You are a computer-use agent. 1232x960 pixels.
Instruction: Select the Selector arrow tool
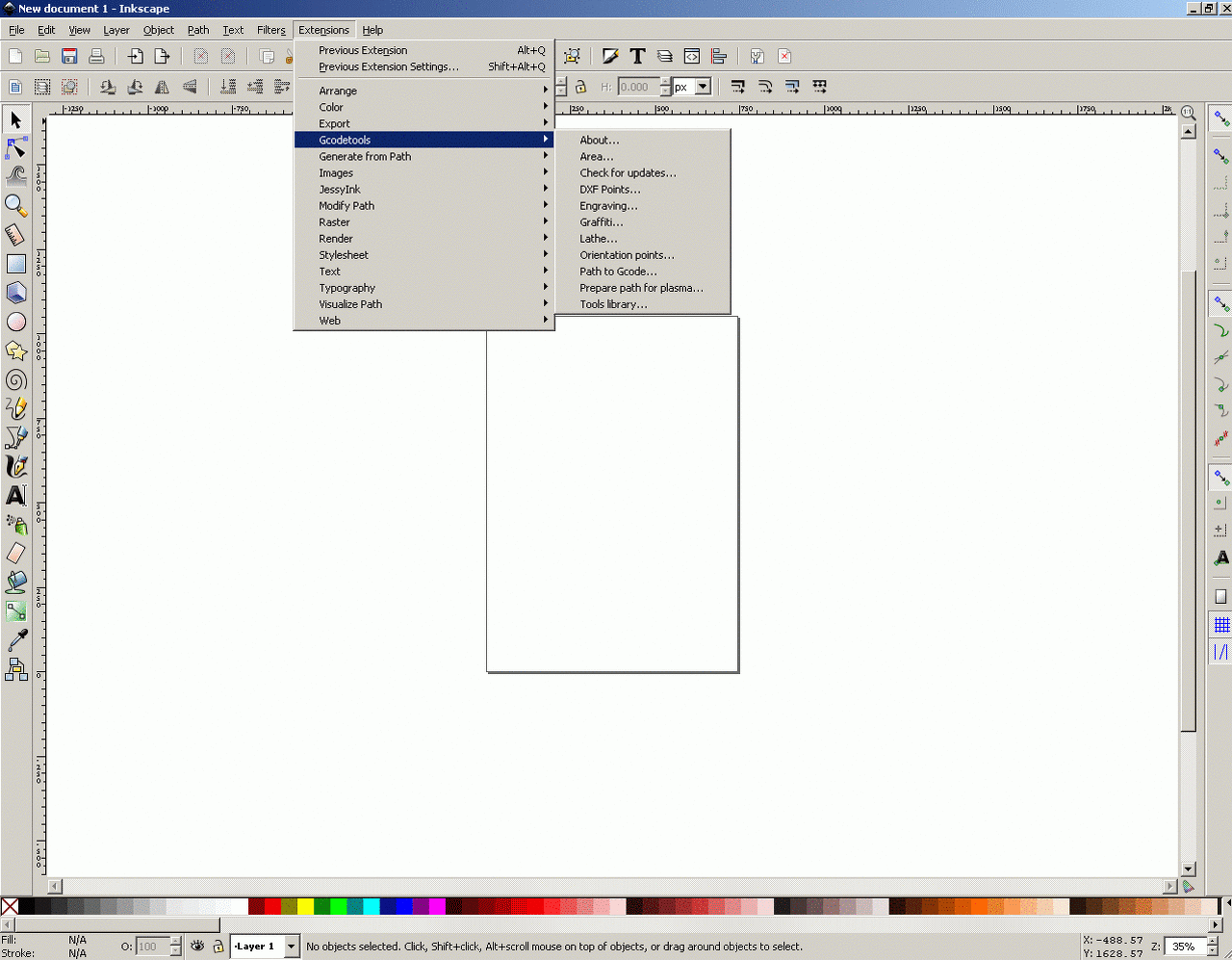15,119
